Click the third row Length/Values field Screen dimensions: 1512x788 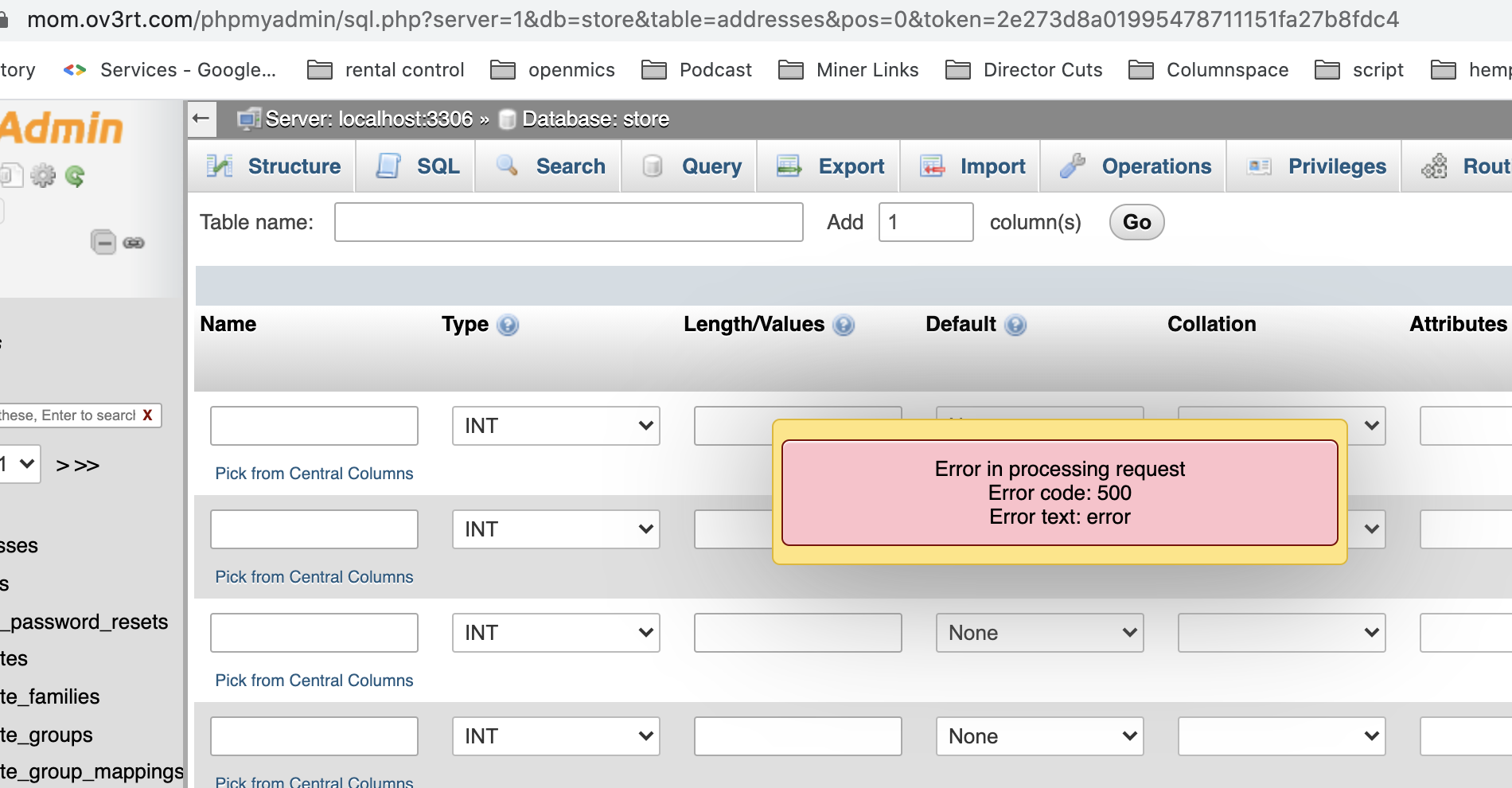click(798, 633)
